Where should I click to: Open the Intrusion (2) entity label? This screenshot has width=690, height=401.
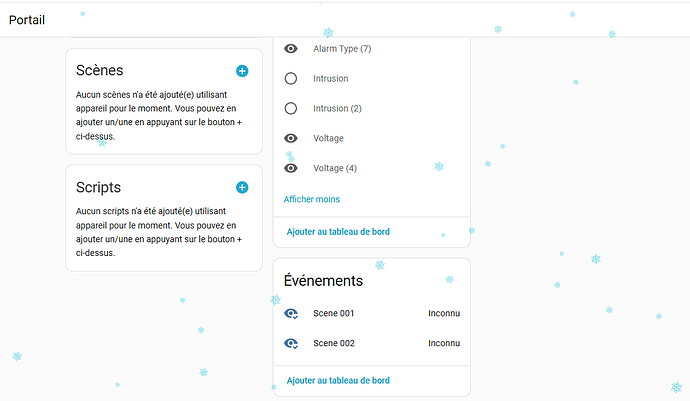coord(337,108)
